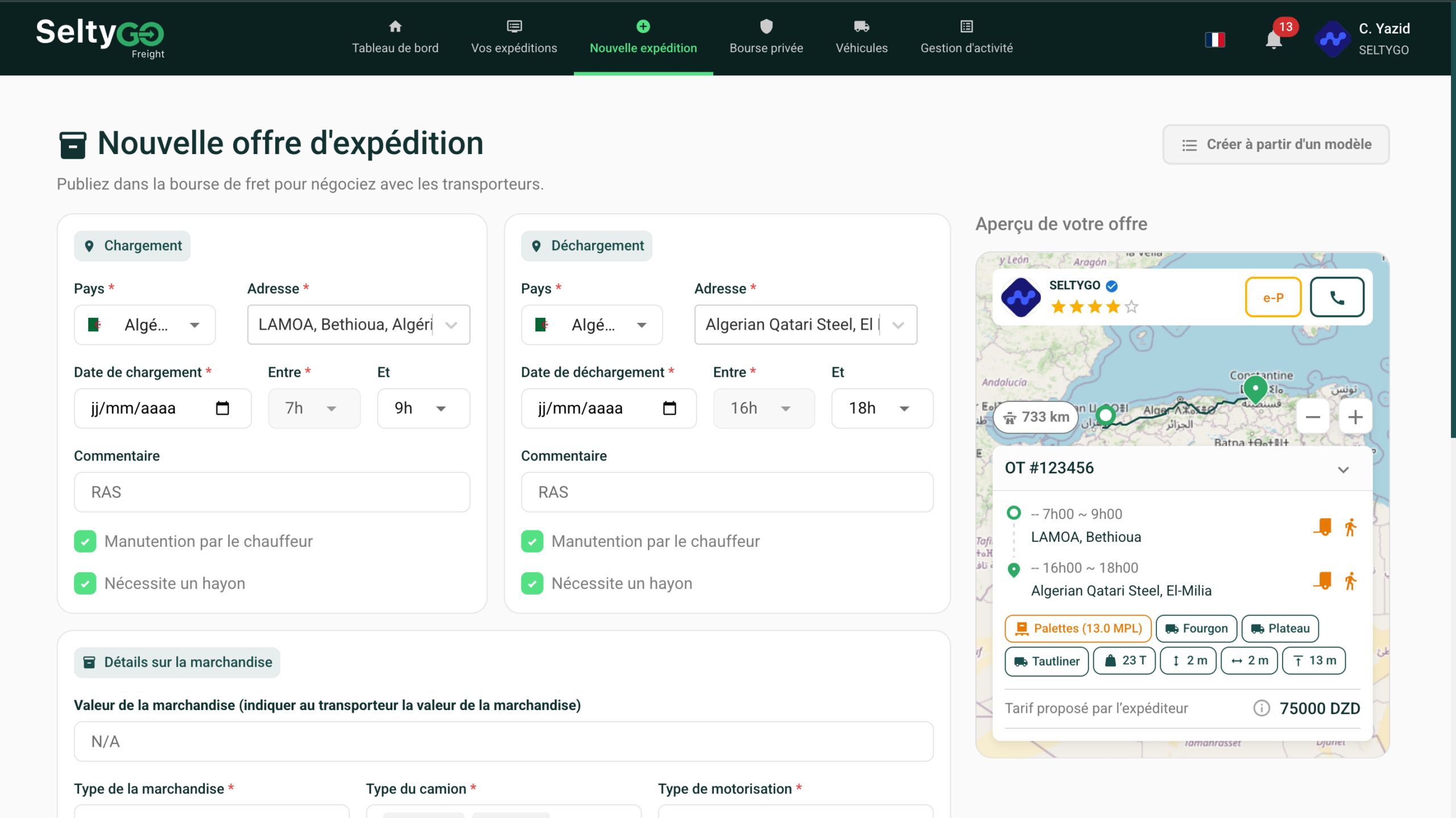Click the French flag language icon

1215,40
